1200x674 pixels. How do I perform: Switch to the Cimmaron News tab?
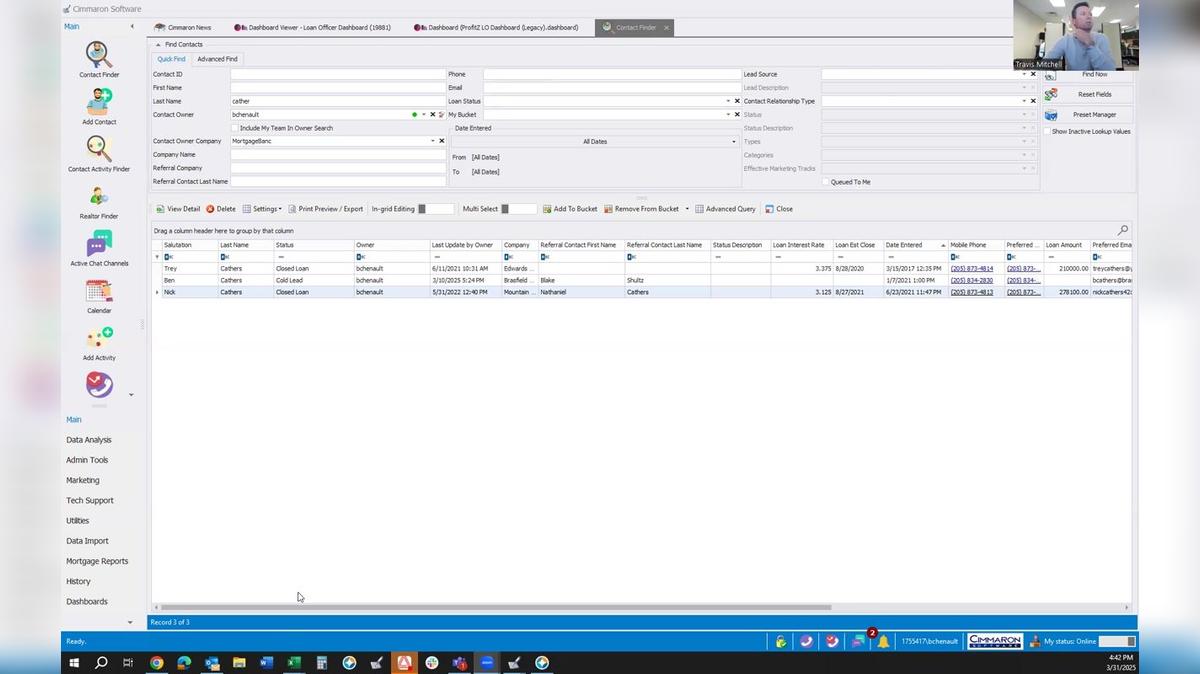tap(183, 27)
